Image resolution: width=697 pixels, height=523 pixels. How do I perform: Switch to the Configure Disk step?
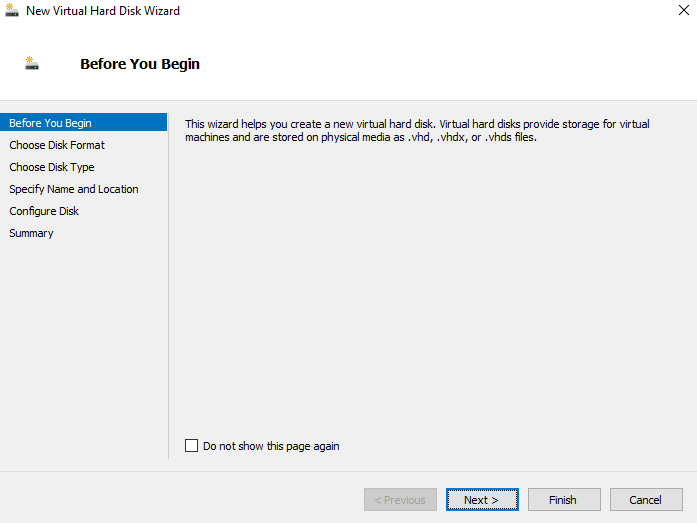click(x=44, y=211)
